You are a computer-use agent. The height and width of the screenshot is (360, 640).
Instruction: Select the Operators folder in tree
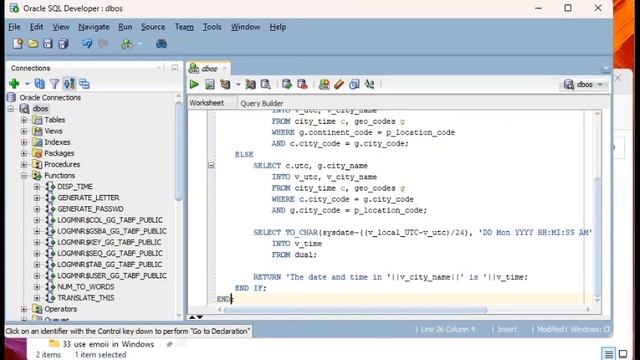pyautogui.click(x=60, y=309)
